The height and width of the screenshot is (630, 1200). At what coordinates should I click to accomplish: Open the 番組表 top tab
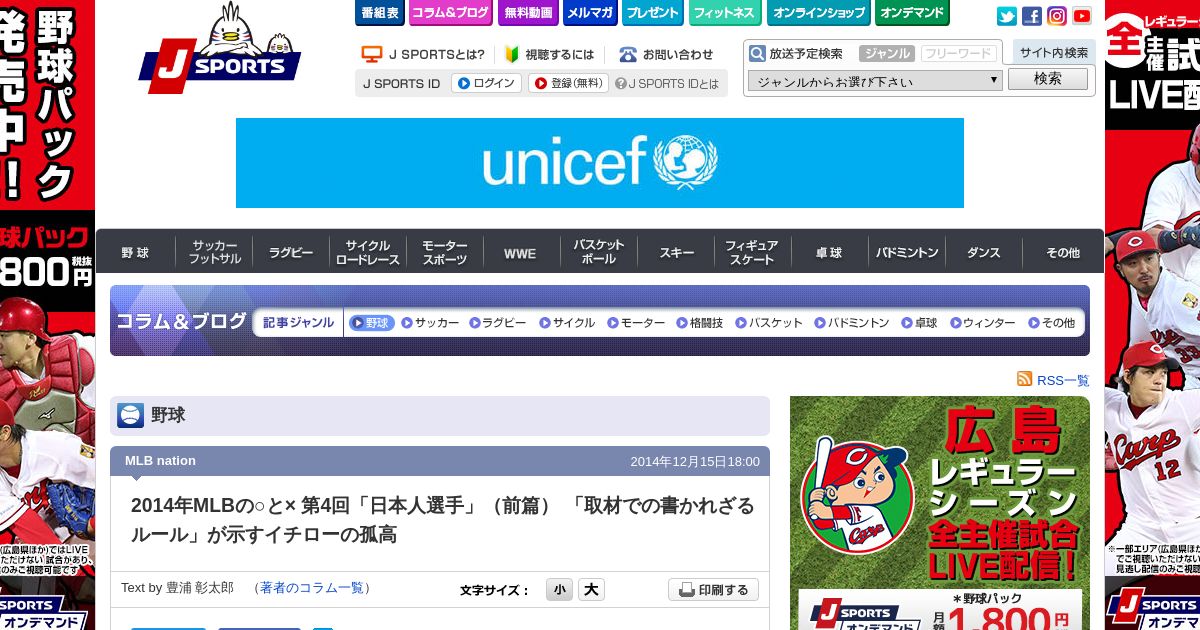point(380,13)
